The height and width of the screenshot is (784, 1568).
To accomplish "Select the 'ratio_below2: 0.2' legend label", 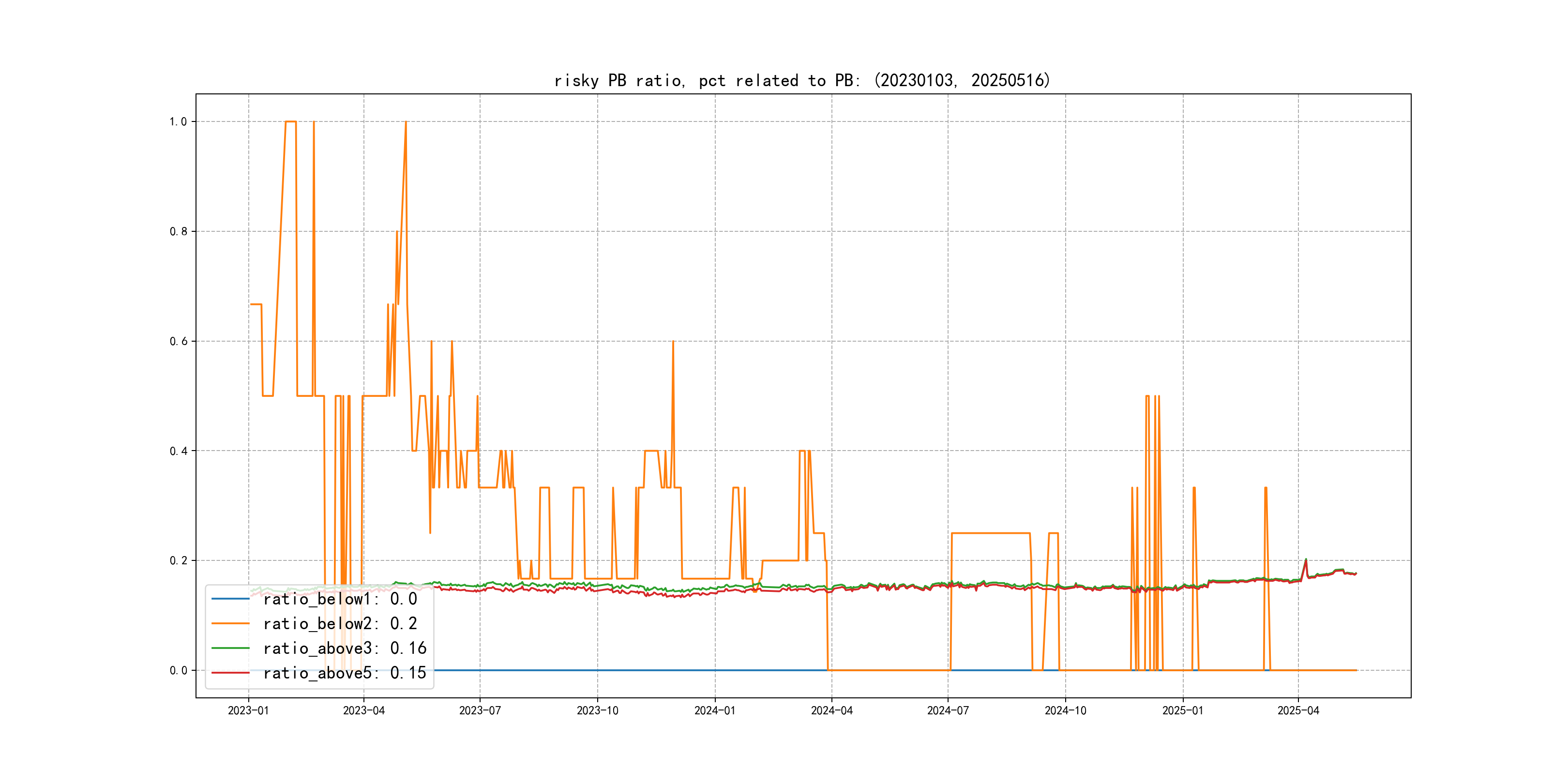I will (340, 623).
